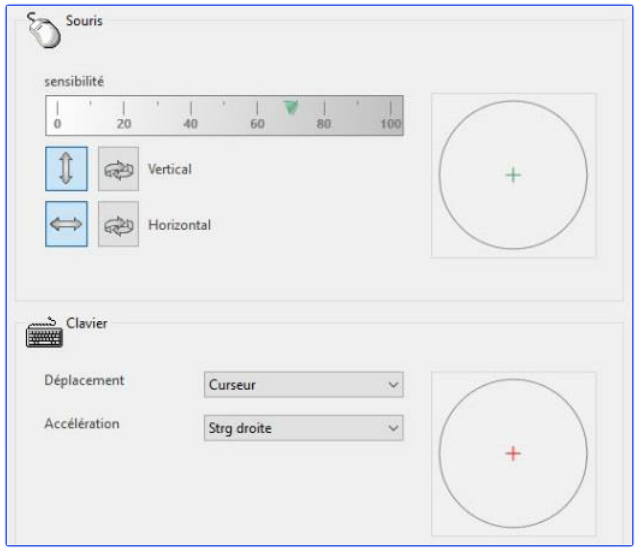Screen dimensions: 638x553
Task: Click the invert icon next to Vertical
Action: point(118,169)
